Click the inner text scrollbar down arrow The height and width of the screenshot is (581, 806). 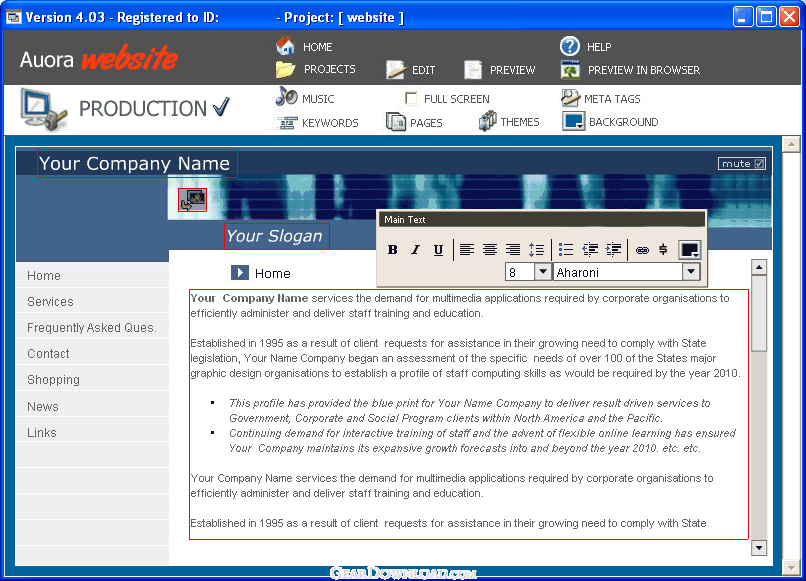(x=759, y=548)
